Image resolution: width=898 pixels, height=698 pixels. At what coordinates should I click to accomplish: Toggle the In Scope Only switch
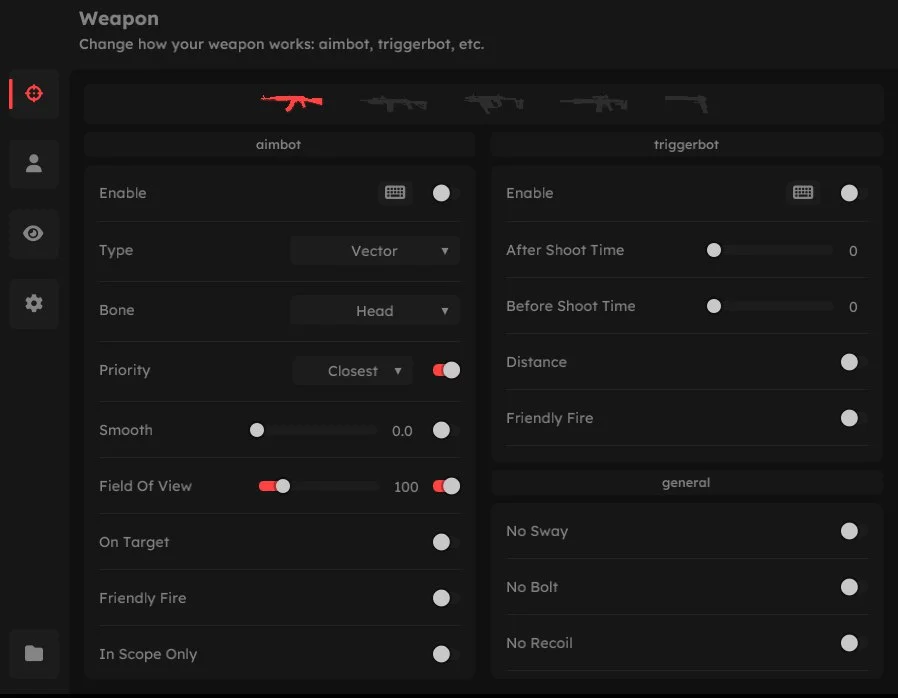441,654
